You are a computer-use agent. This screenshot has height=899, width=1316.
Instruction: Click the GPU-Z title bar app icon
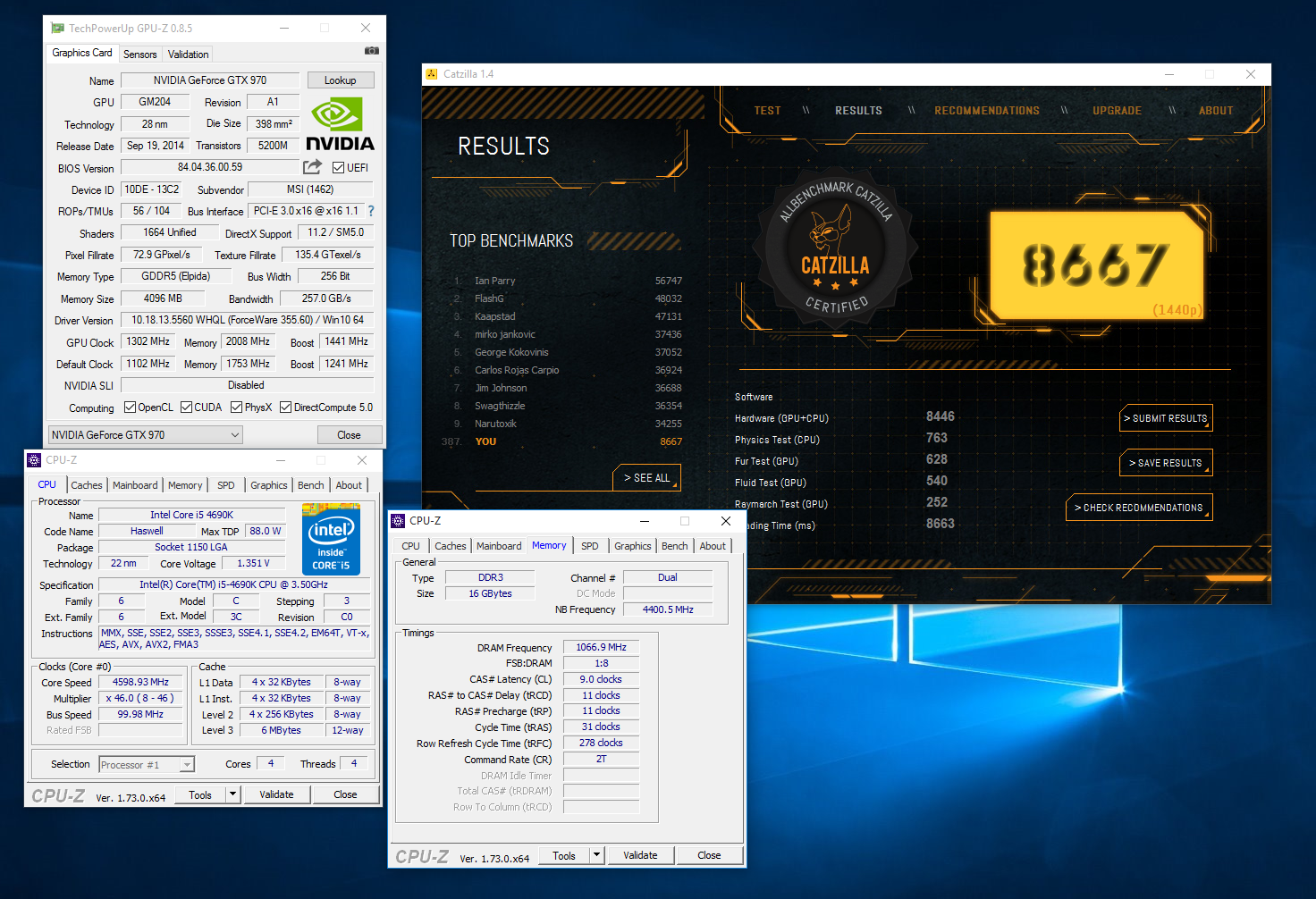click(x=57, y=29)
